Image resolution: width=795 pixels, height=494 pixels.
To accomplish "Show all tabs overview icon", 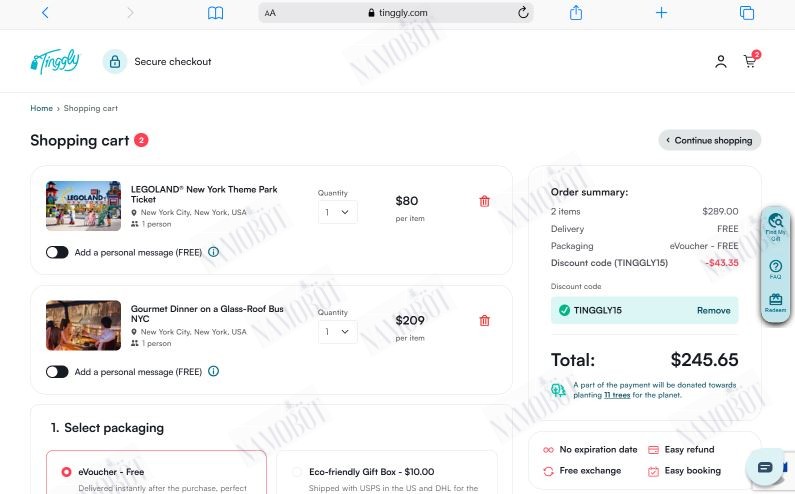I will point(747,13).
